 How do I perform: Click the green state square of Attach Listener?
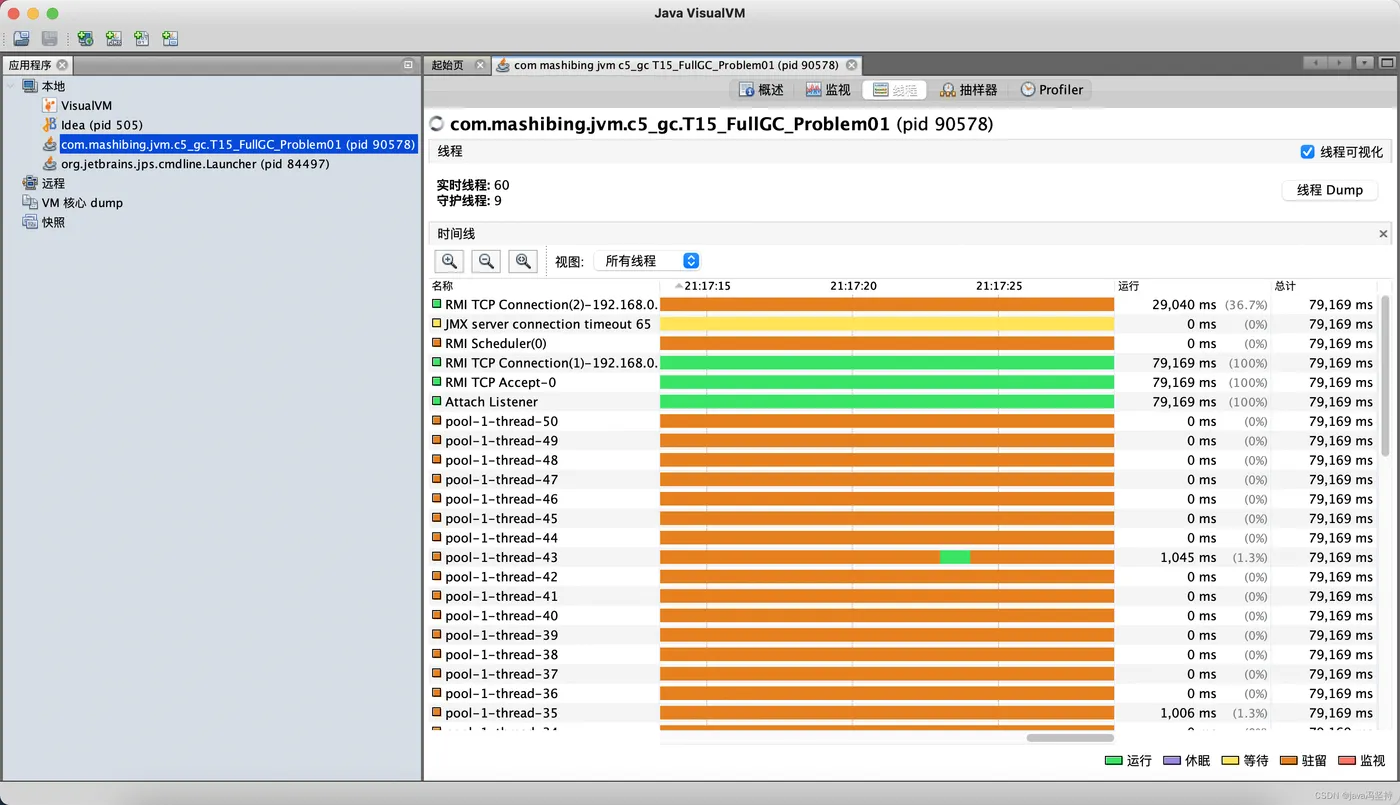tap(436, 401)
